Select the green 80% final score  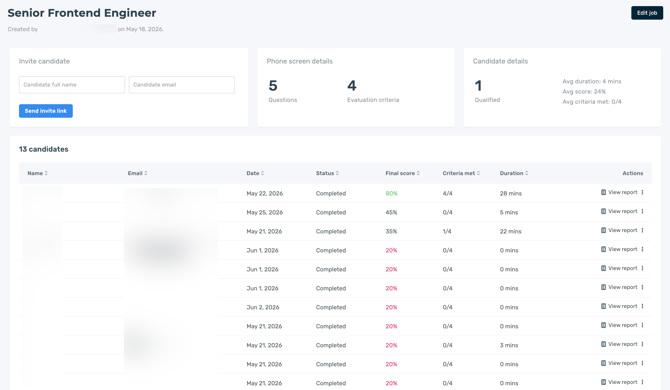click(391, 194)
